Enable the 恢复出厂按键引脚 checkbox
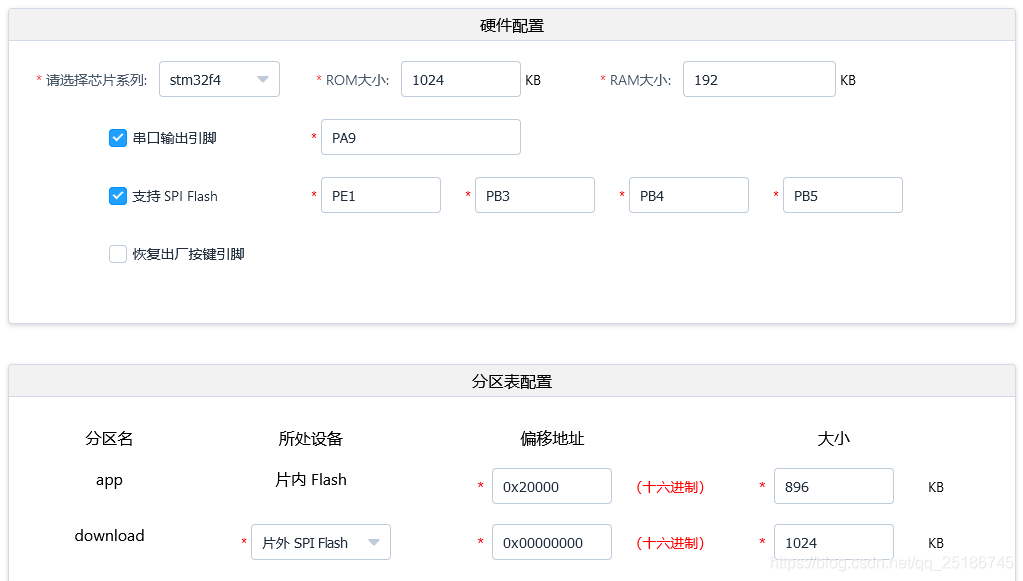 (x=117, y=254)
